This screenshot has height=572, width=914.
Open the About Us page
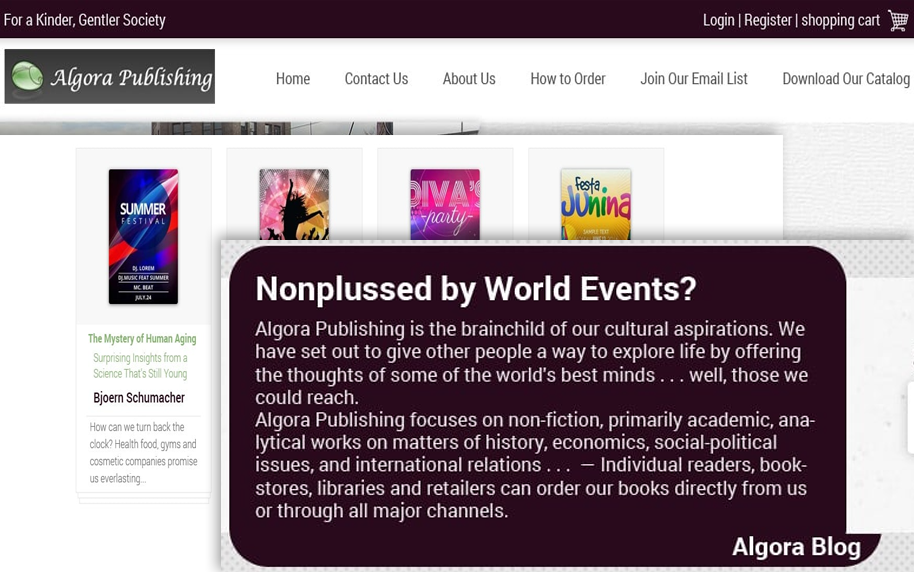tap(469, 79)
